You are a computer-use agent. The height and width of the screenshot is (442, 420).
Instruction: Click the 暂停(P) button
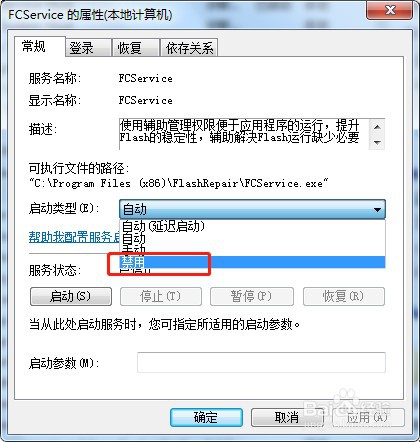(x=252, y=296)
